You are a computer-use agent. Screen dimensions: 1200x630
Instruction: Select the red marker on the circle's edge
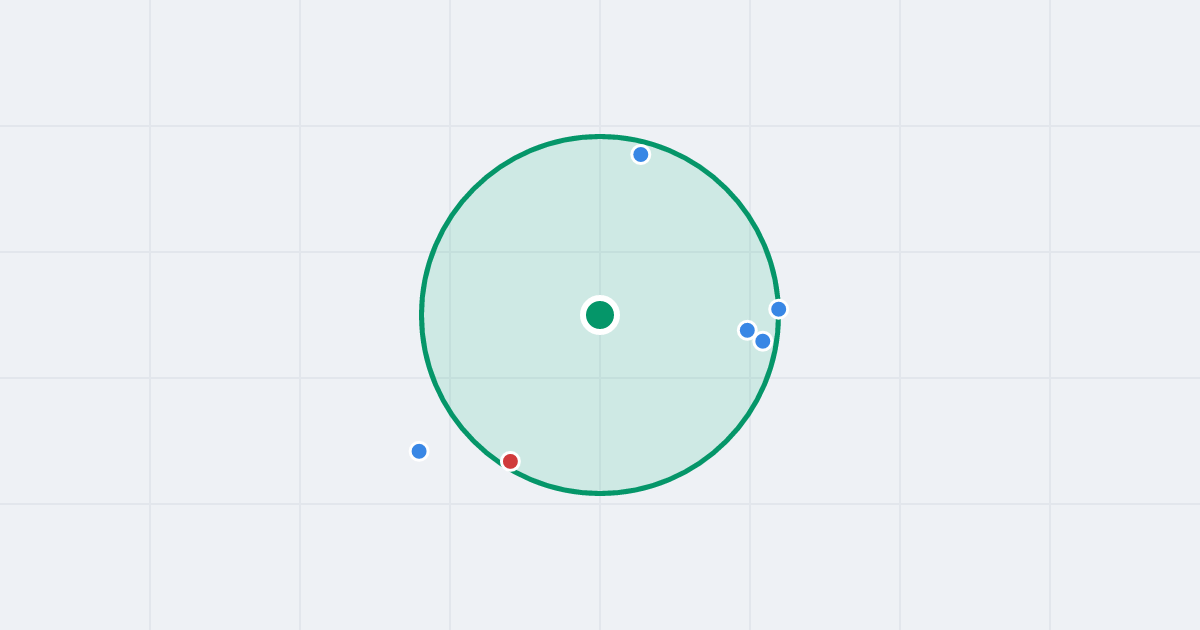[x=510, y=461]
